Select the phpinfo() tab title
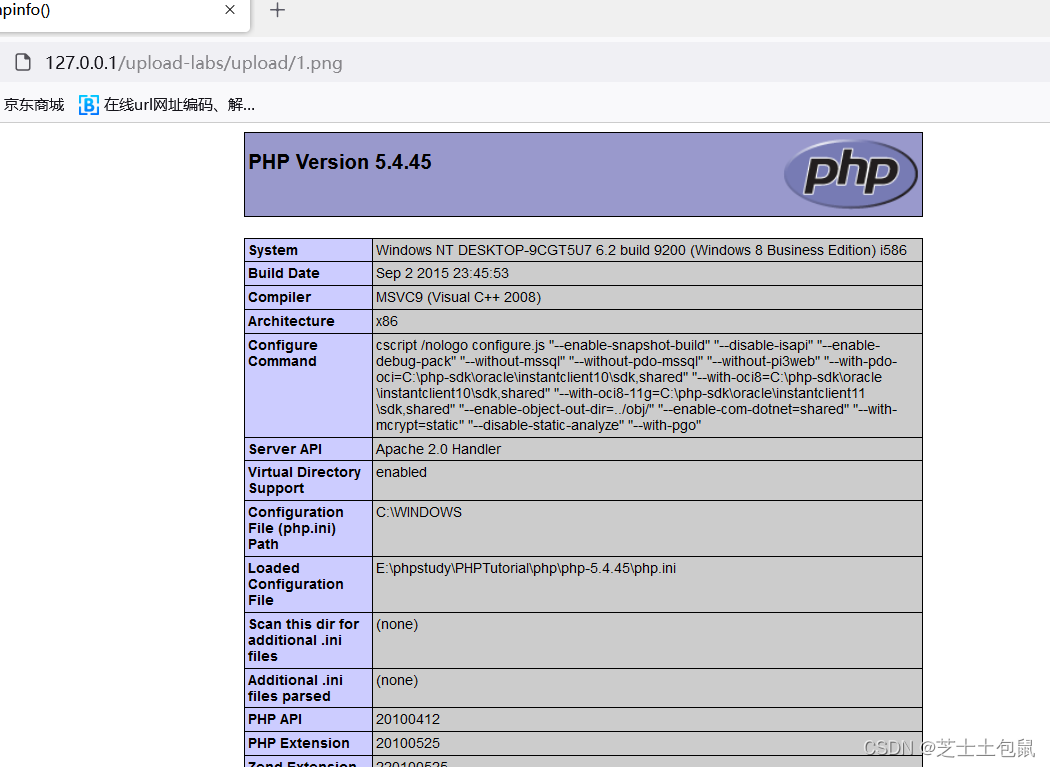 [25, 10]
